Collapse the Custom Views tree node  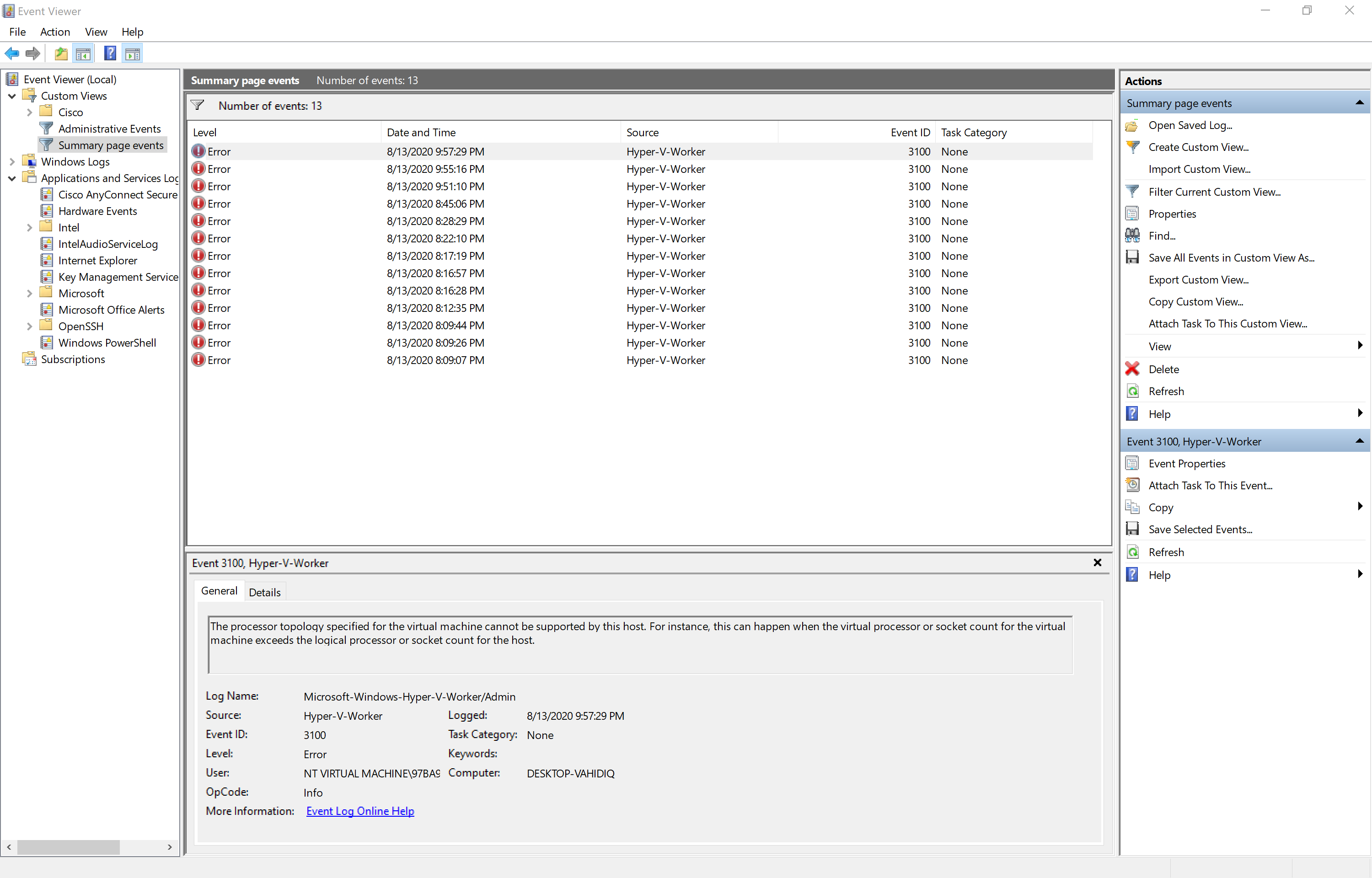(x=12, y=96)
